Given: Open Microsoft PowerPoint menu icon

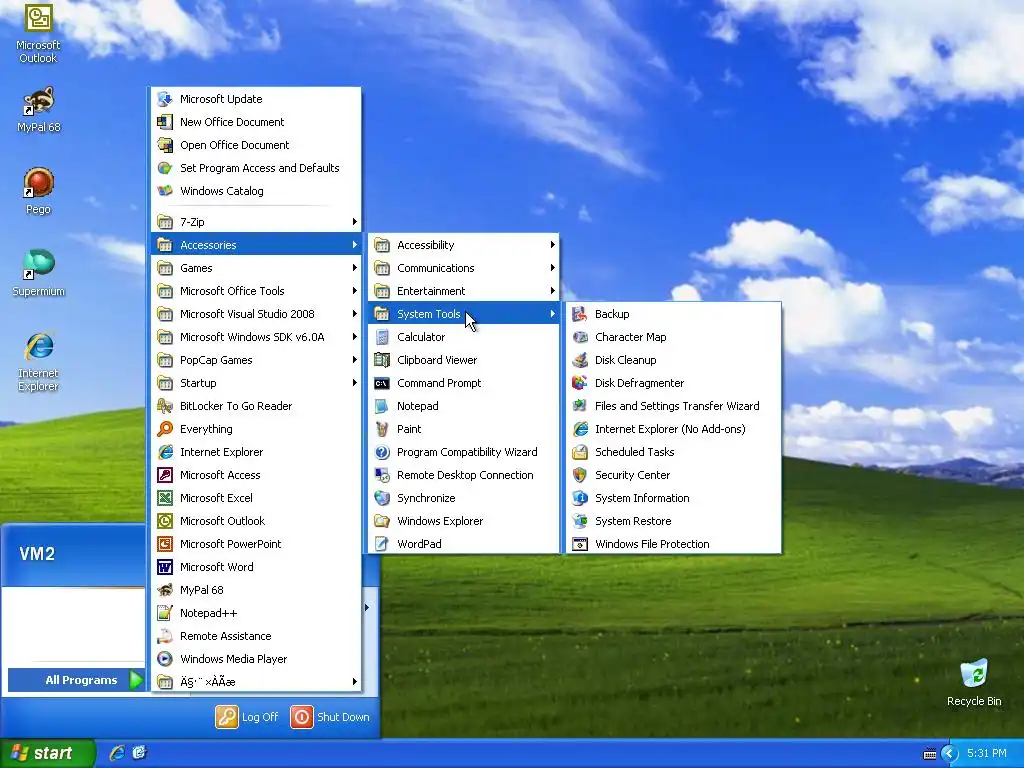Looking at the screenshot, I should click(165, 544).
